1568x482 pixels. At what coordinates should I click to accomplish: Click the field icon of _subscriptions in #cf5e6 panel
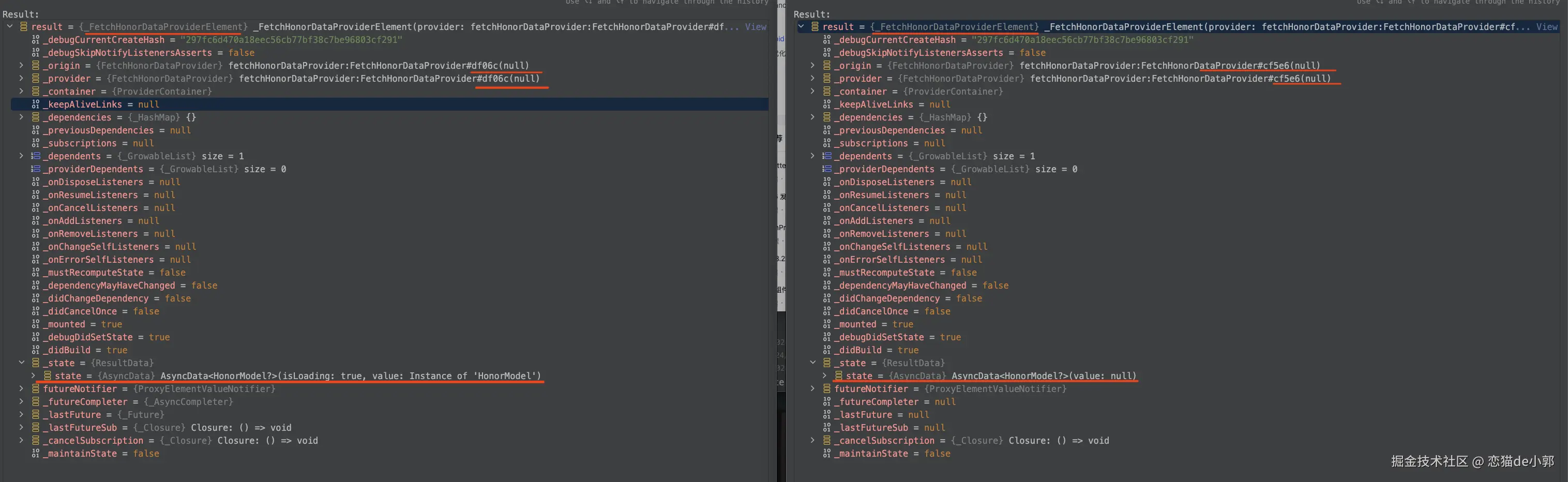click(826, 144)
